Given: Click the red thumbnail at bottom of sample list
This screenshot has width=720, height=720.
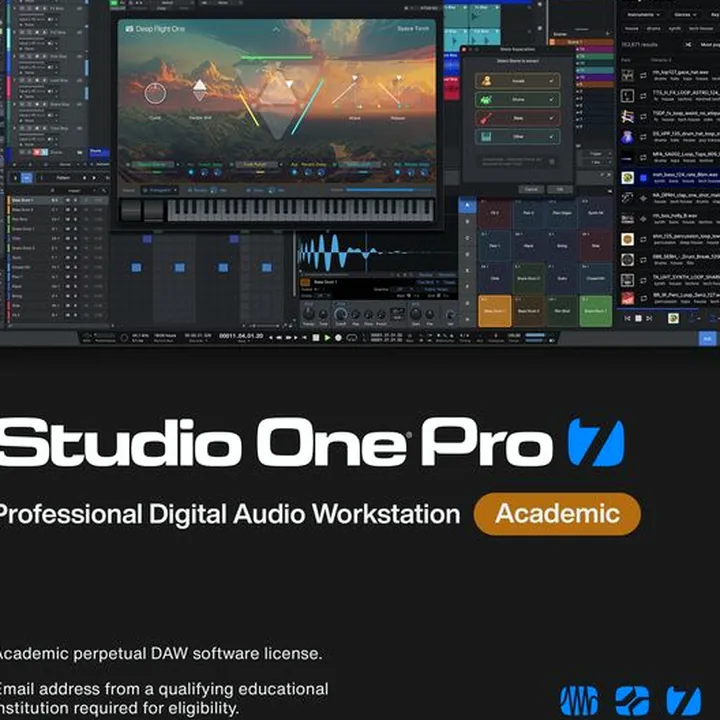Looking at the screenshot, I should click(627, 298).
